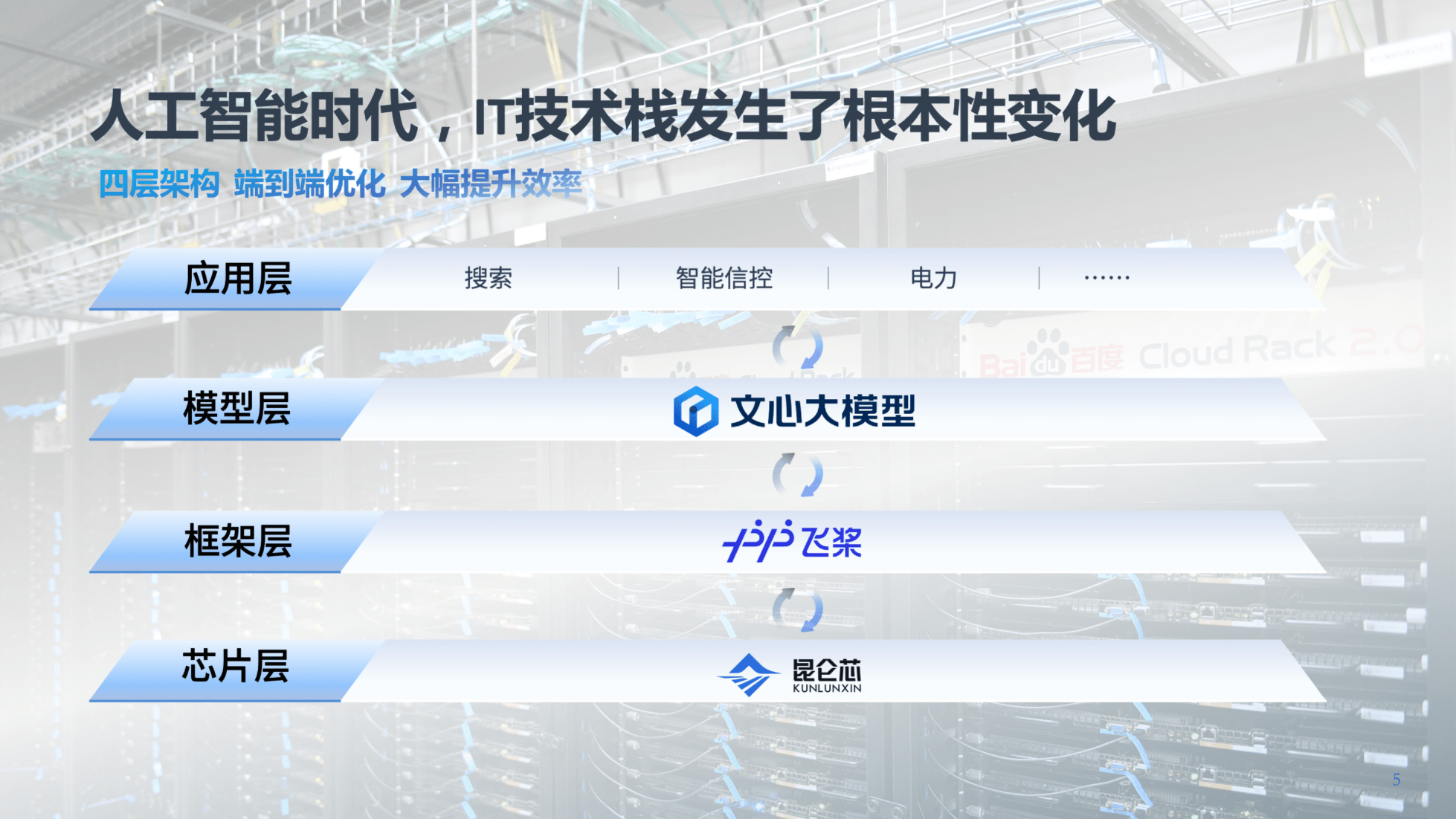Click cycle arrows between framework and chip layers
Viewport: 1456px width, 819px height.
(797, 610)
